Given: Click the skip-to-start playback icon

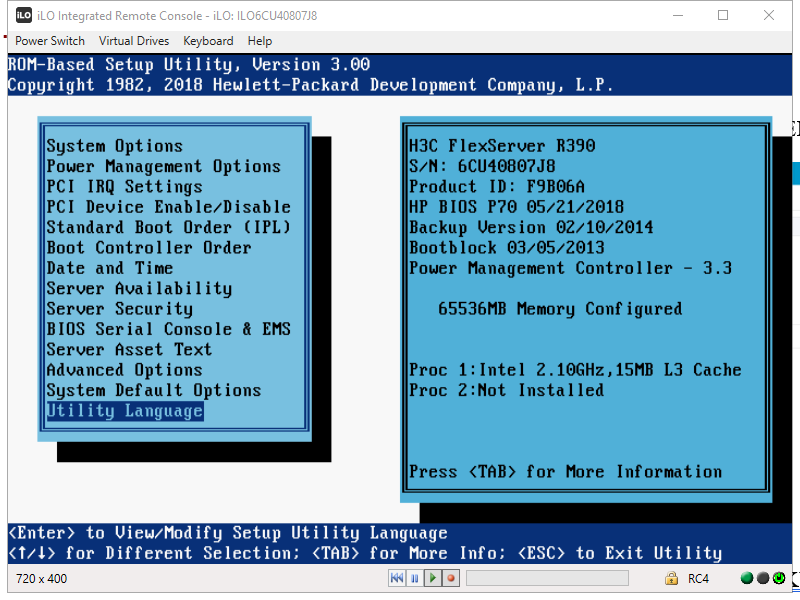Looking at the screenshot, I should (x=397, y=577).
